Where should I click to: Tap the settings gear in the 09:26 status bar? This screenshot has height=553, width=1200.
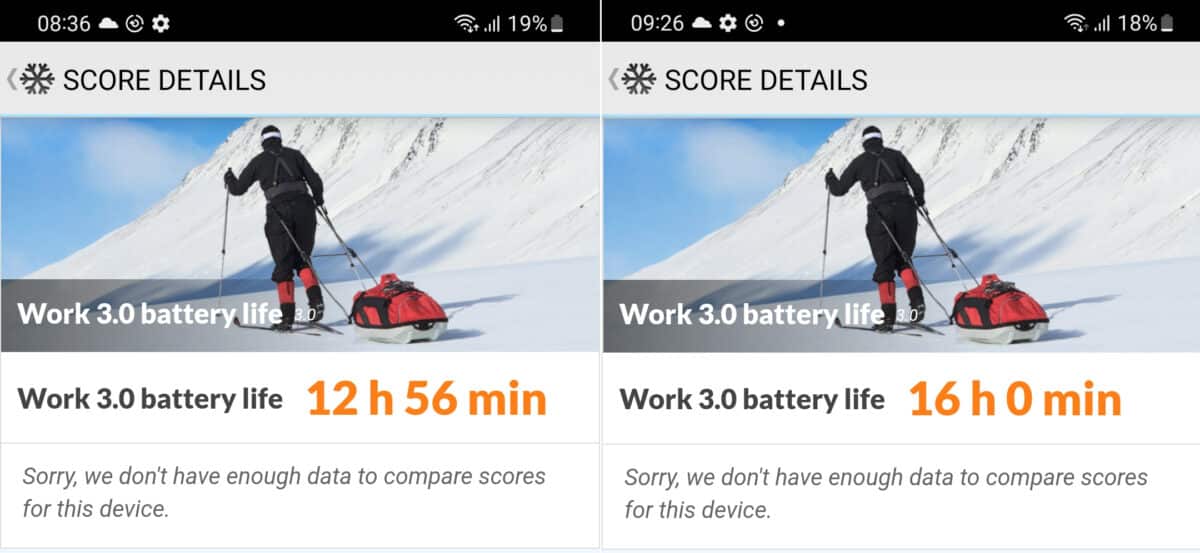[x=728, y=23]
